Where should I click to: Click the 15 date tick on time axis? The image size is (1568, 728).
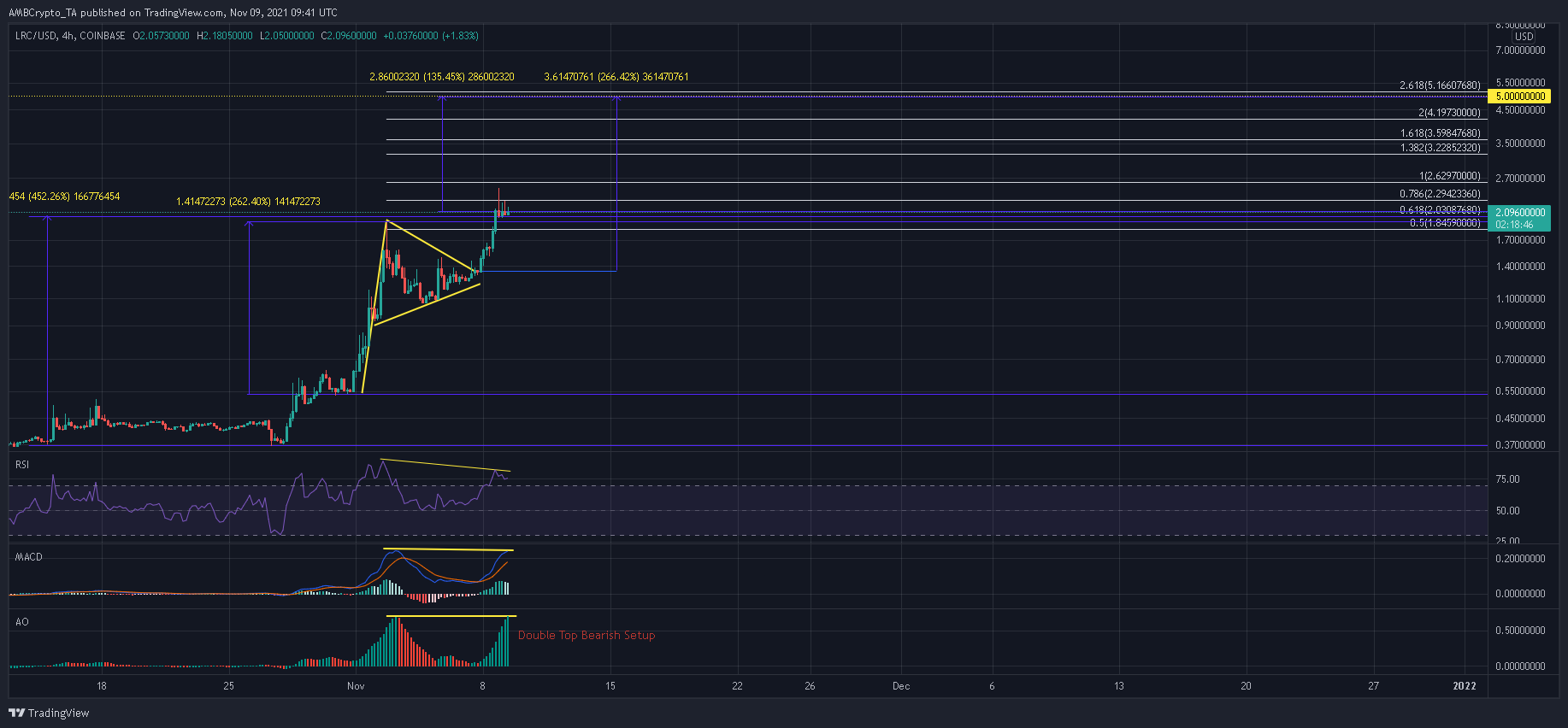click(x=610, y=686)
